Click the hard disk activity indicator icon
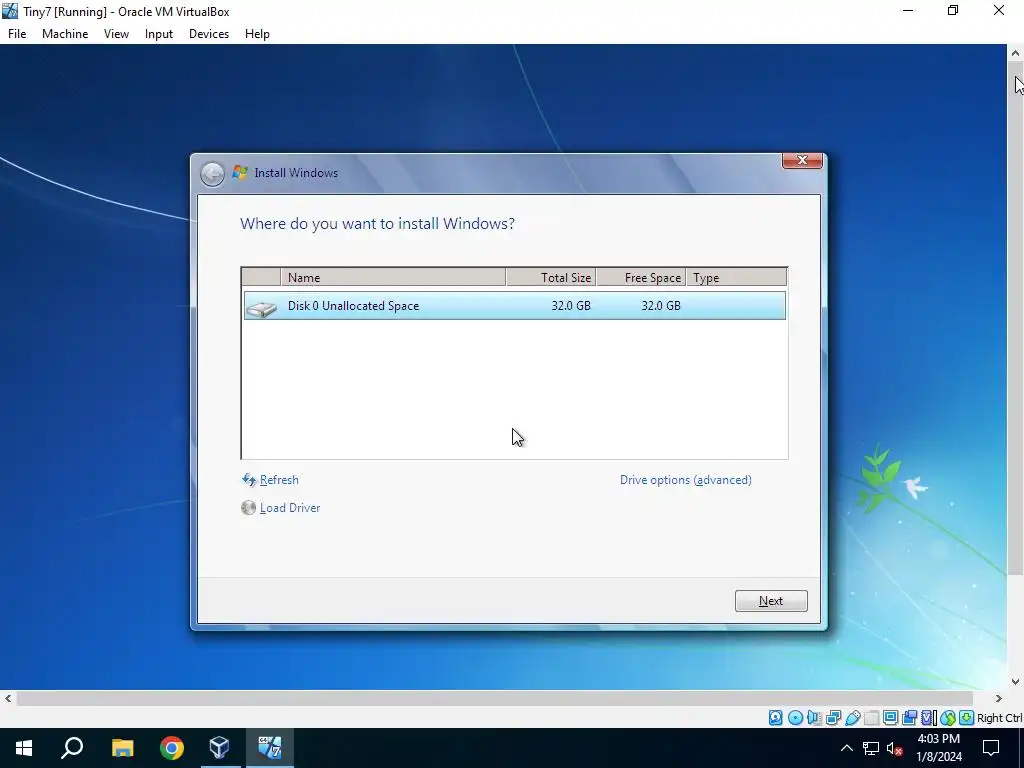 [x=775, y=718]
